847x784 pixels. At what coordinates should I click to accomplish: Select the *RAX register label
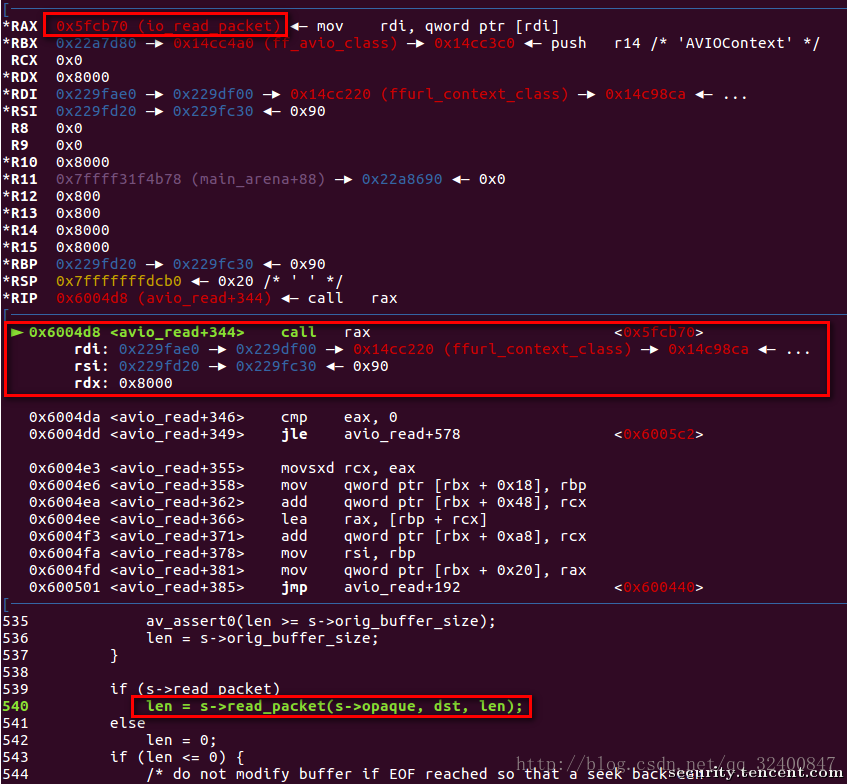click(20, 26)
